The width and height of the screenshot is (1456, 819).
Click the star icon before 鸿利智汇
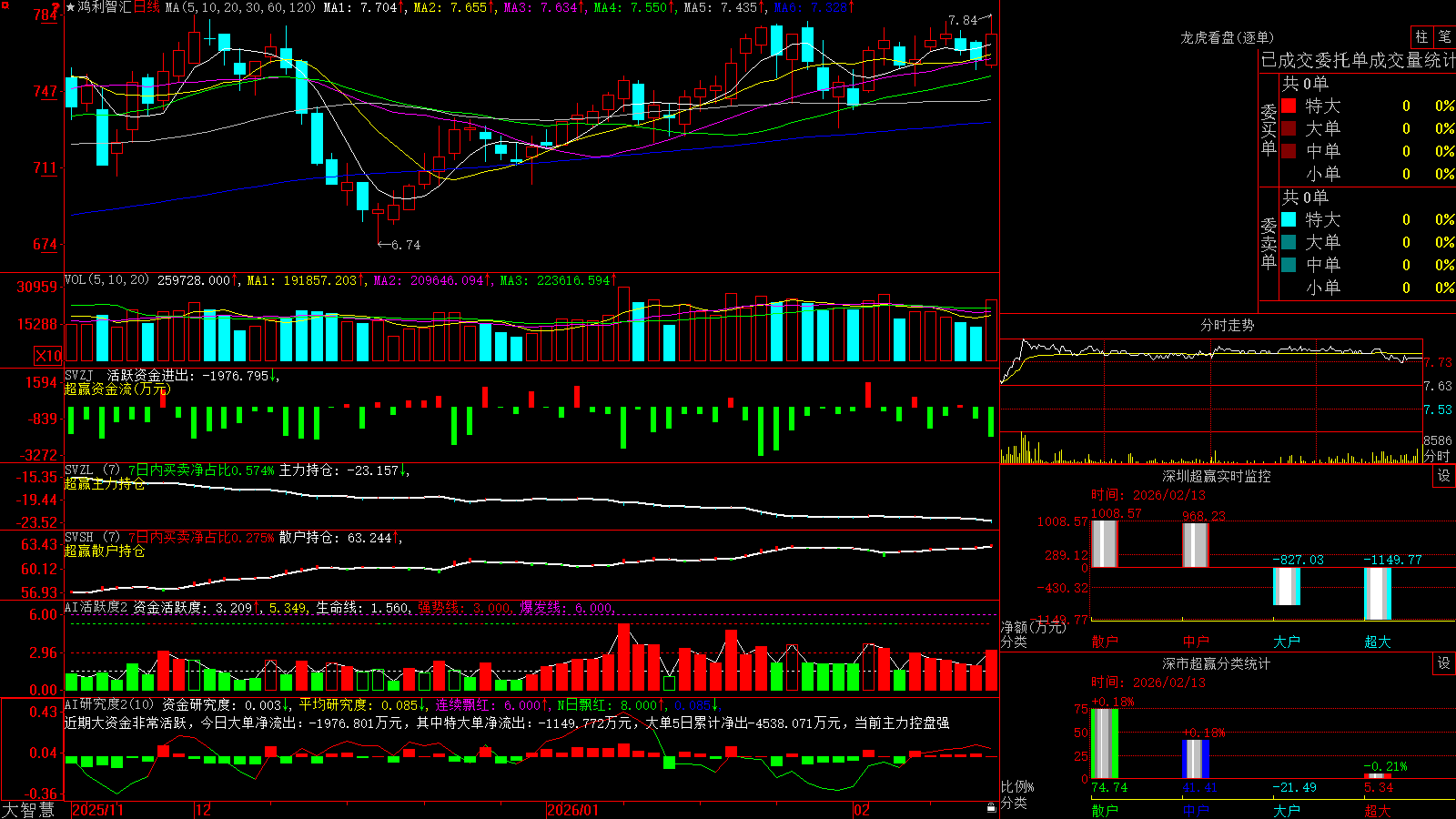71,7
